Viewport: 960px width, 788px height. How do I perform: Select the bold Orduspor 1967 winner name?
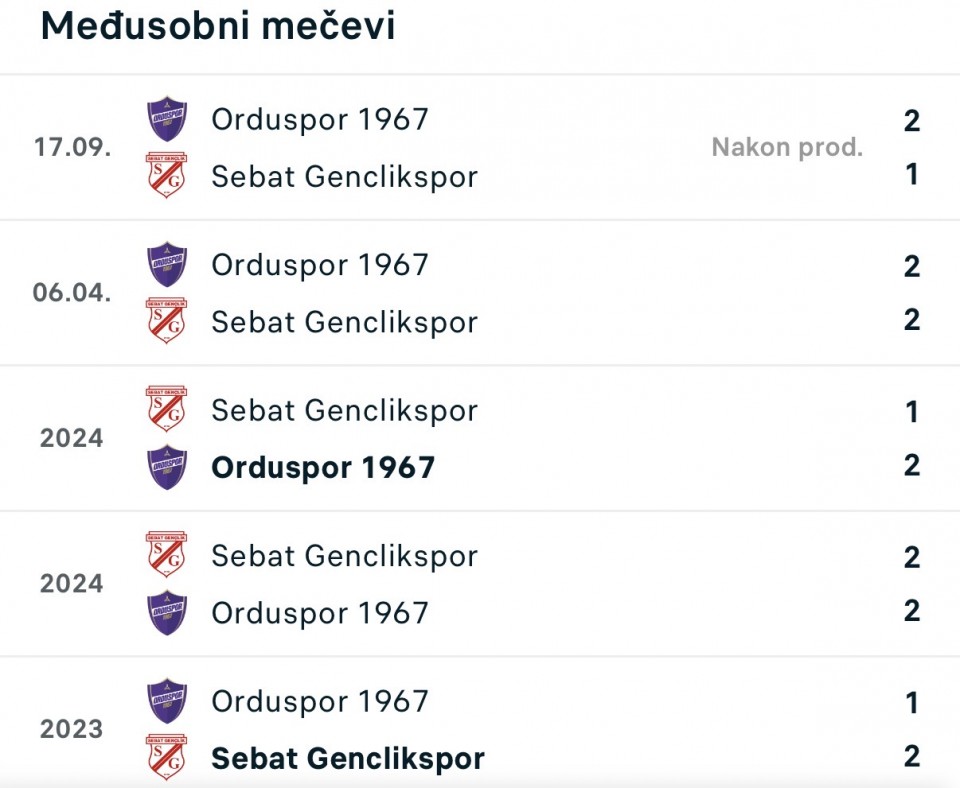click(323, 468)
